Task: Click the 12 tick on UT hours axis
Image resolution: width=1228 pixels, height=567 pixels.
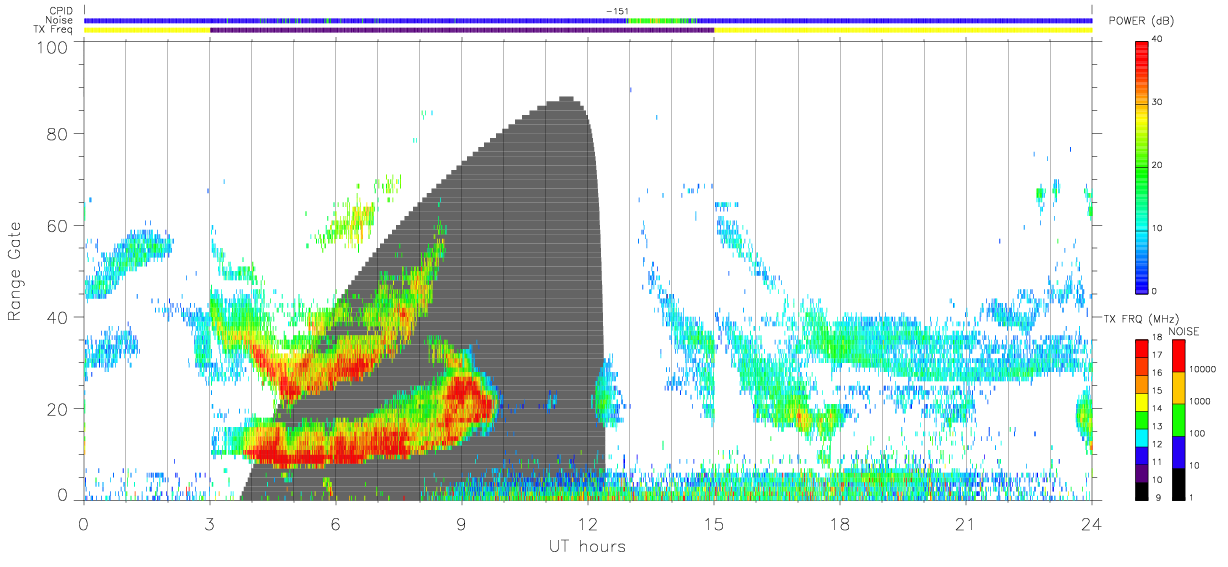Action: (x=587, y=523)
